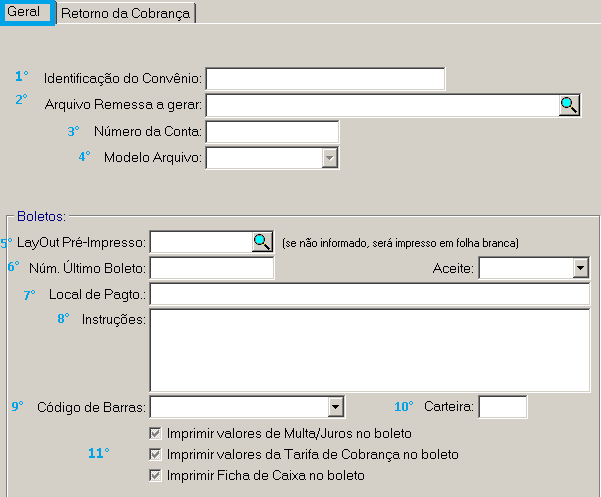Click the Aceite combo box field
Screen dimensions: 601x497
point(525,267)
